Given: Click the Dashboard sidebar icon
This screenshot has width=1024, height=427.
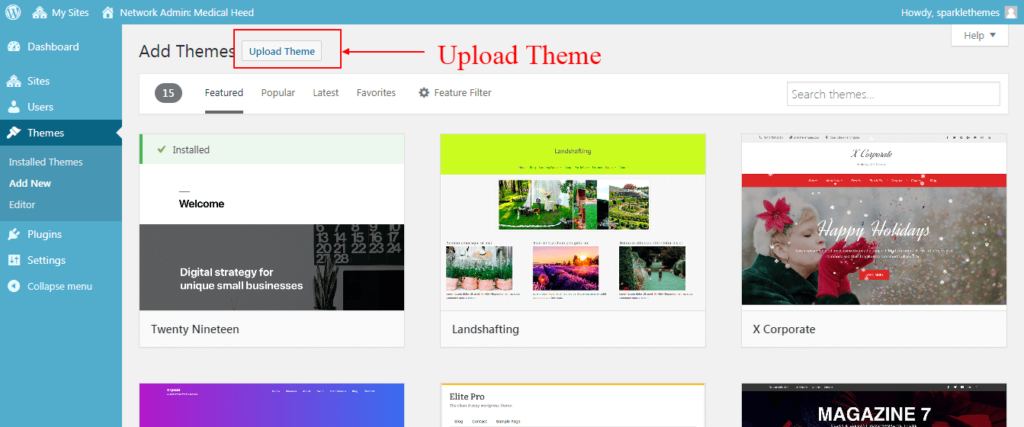Looking at the screenshot, I should (x=14, y=47).
